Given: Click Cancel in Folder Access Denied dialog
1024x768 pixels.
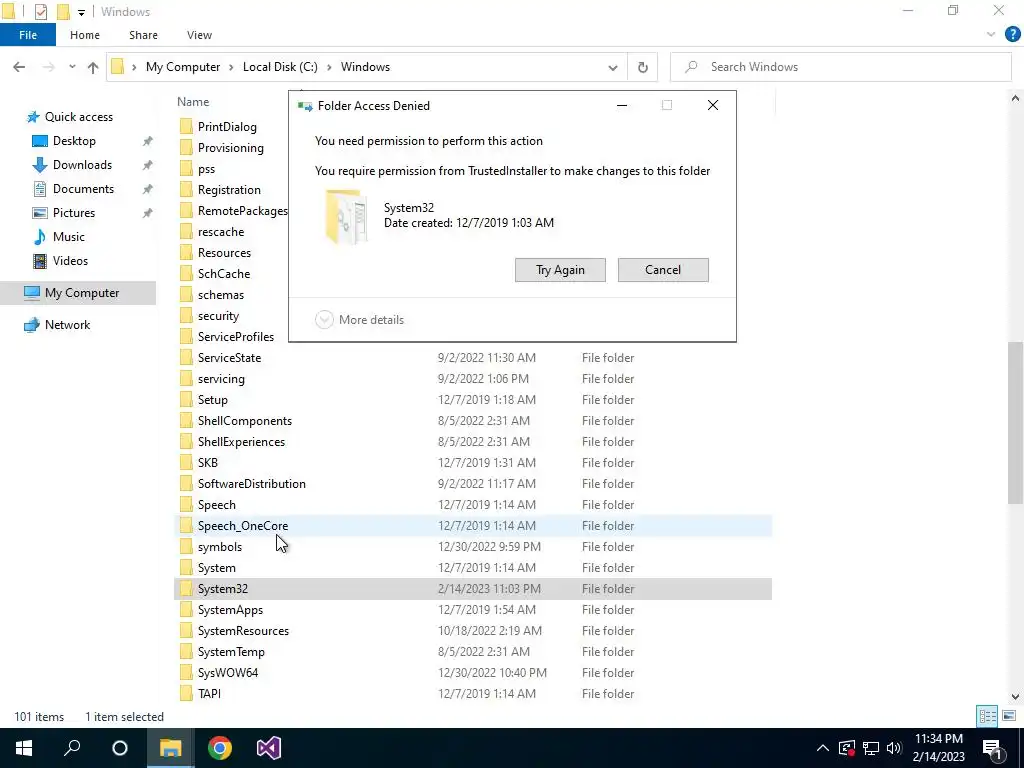Looking at the screenshot, I should [663, 270].
